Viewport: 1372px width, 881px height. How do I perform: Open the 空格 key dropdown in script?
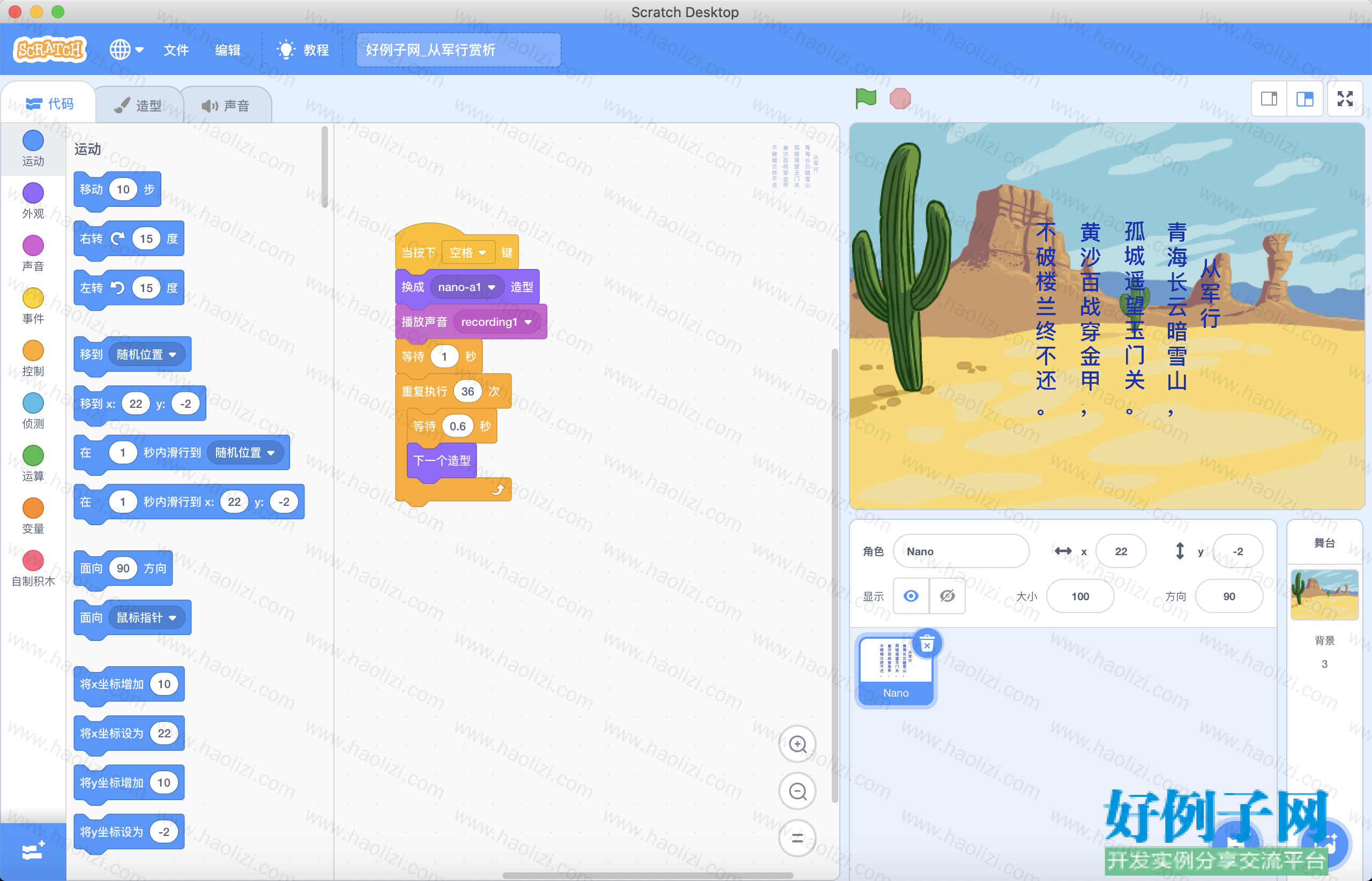pyautogui.click(x=468, y=252)
